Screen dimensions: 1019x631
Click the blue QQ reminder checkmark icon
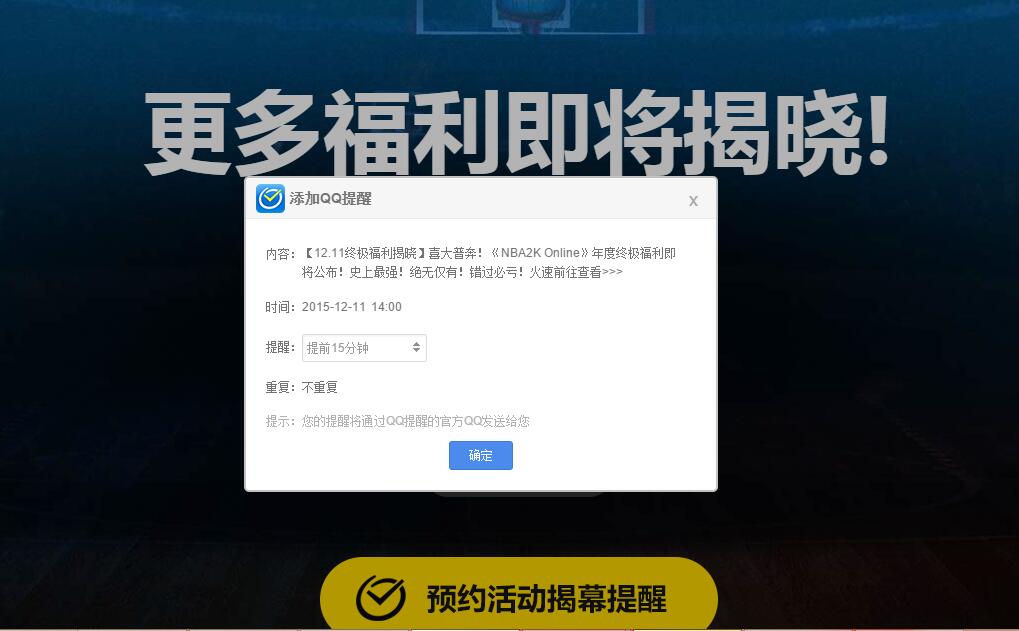(270, 198)
